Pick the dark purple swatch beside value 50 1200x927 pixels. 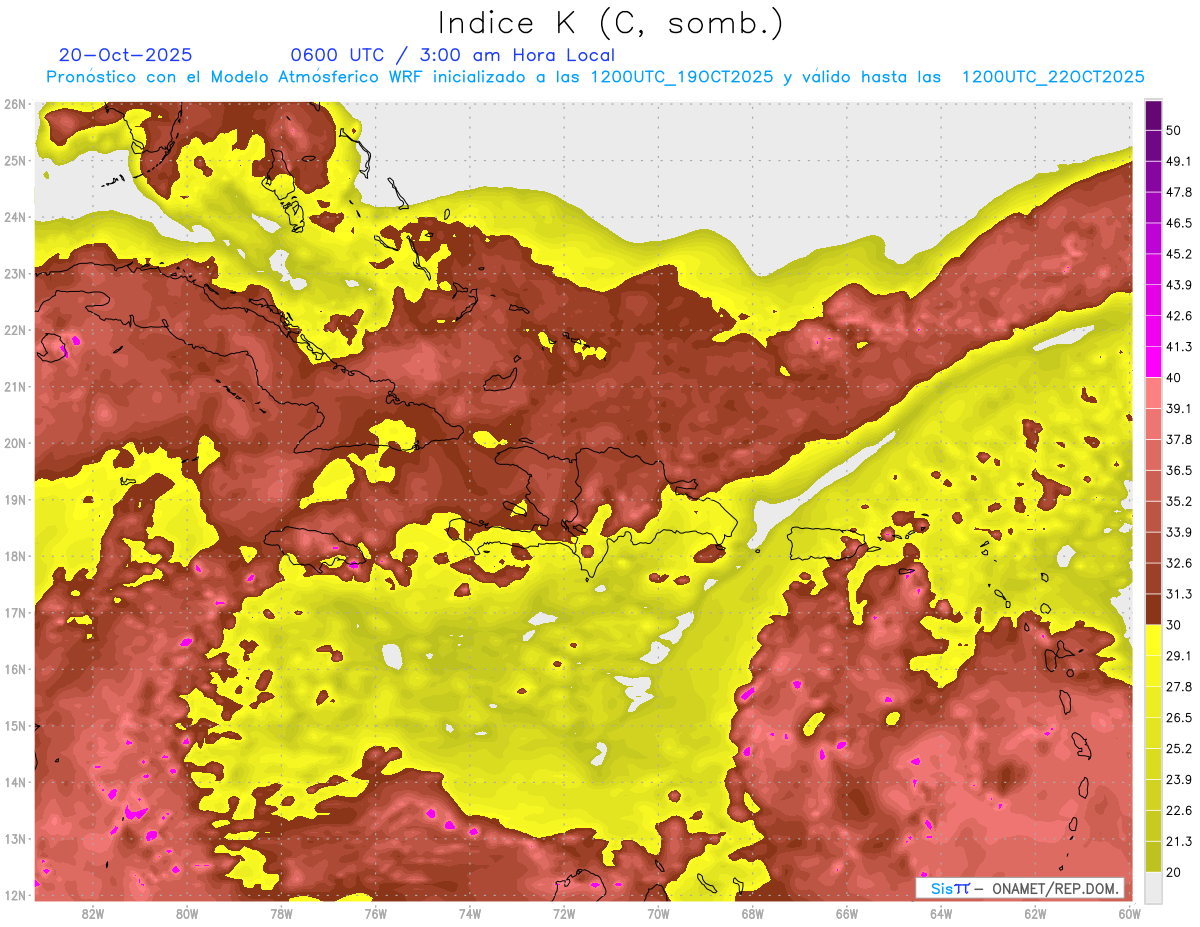coord(1153,116)
